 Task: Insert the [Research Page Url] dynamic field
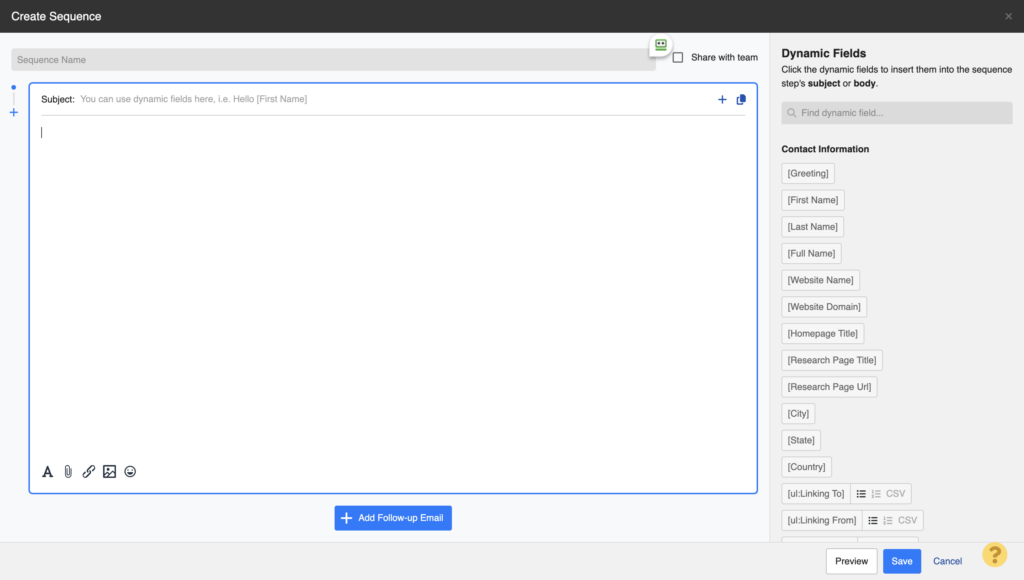tap(829, 386)
